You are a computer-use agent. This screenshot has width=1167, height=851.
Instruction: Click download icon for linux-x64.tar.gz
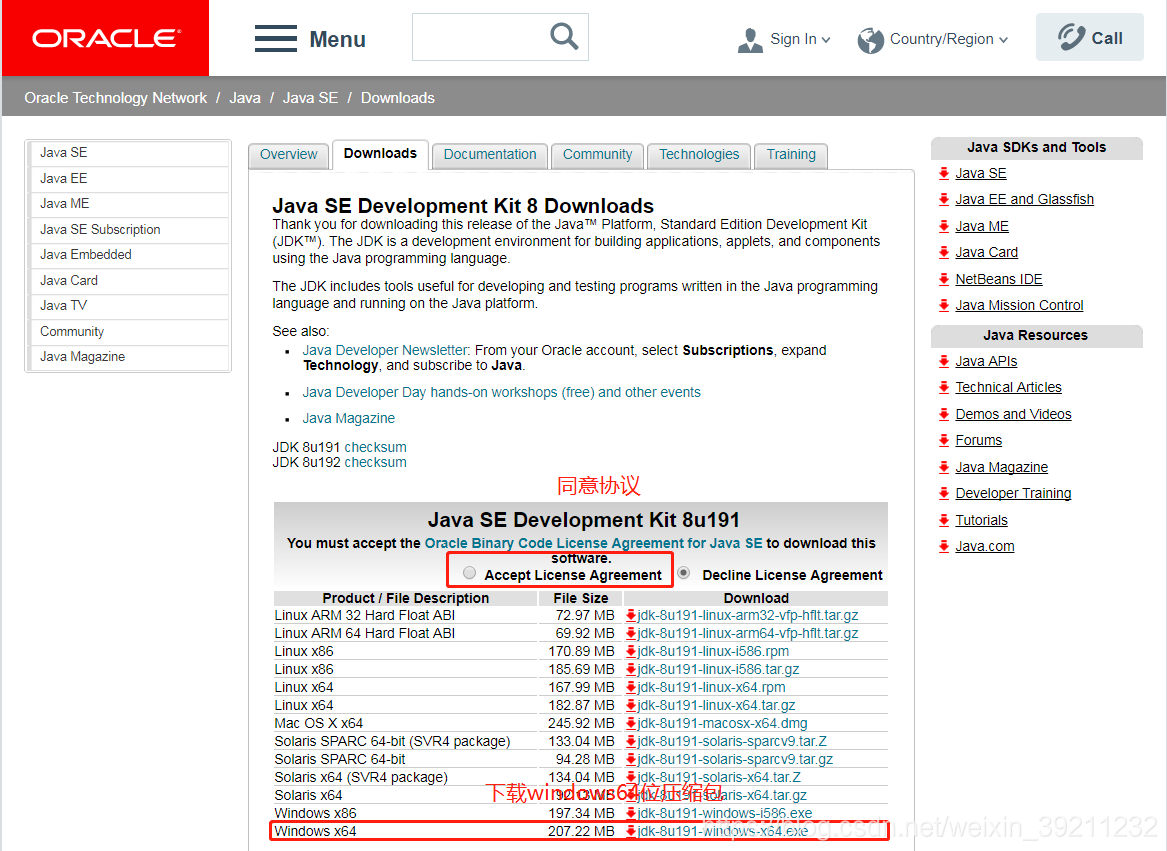click(x=631, y=705)
